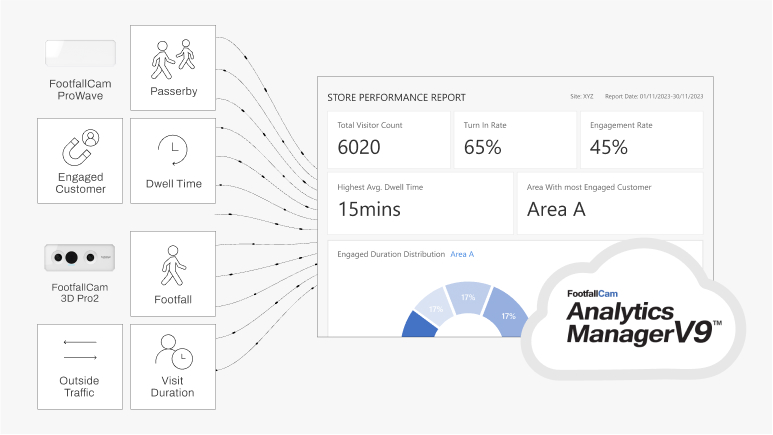Click the Outside Traffic label text

tap(79, 387)
